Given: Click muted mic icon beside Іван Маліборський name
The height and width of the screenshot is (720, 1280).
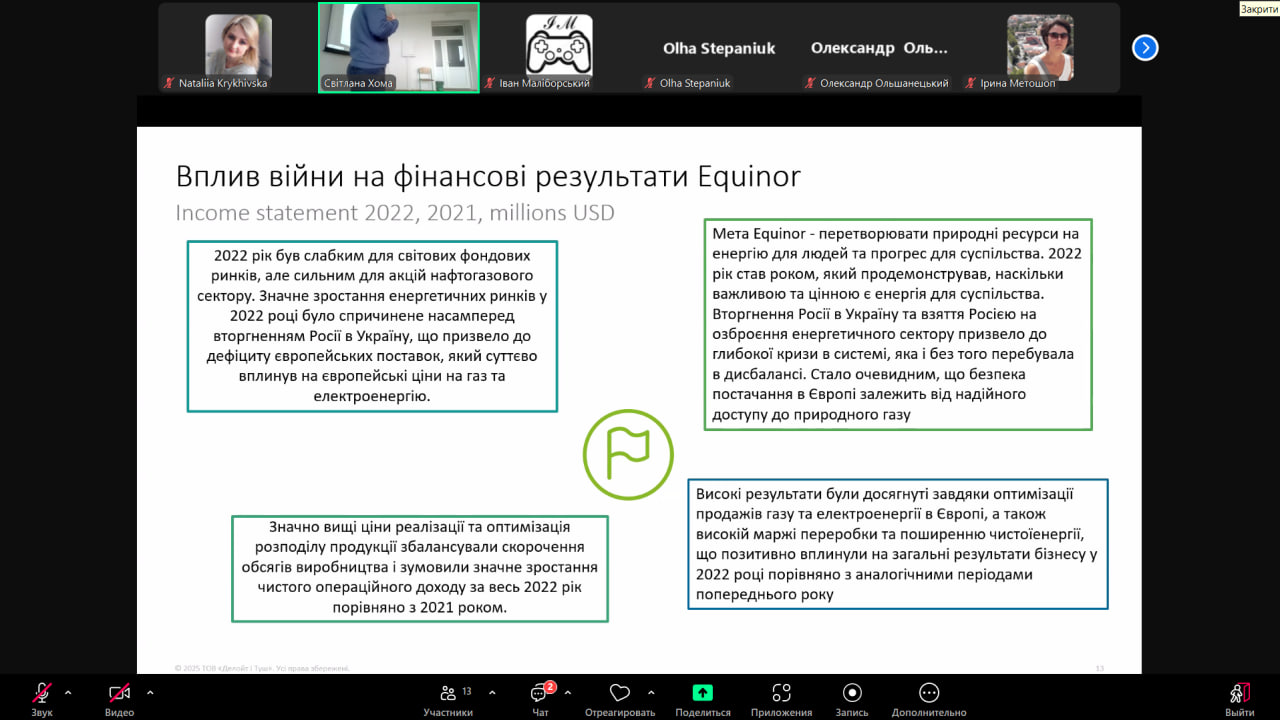Looking at the screenshot, I should (490, 83).
